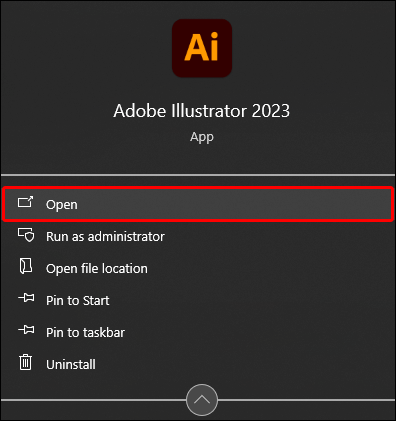The width and height of the screenshot is (396, 421).
Task: Click the trash can icon for Uninstall
Action: (26, 362)
